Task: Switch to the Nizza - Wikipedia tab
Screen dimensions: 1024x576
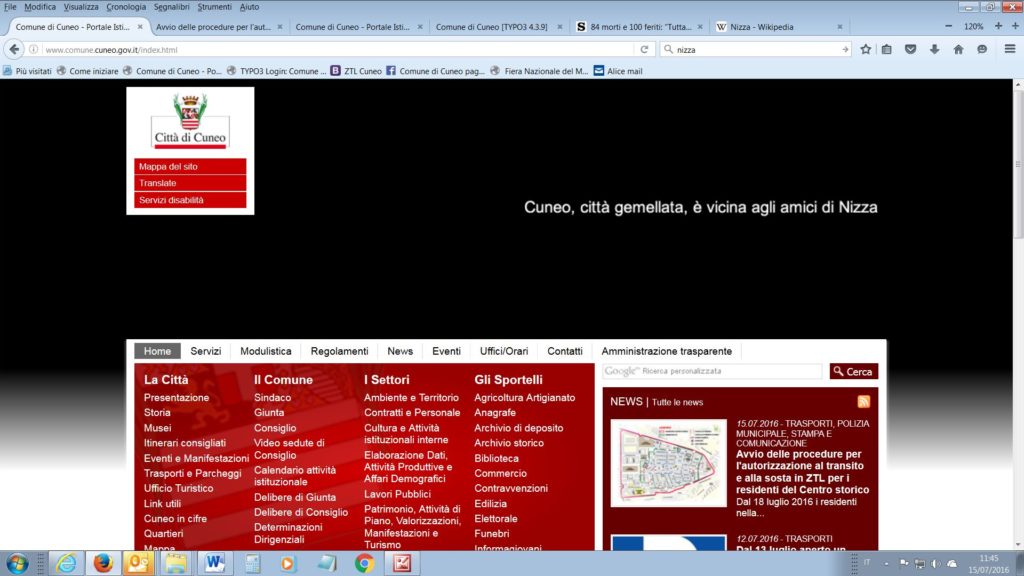Action: click(x=777, y=27)
